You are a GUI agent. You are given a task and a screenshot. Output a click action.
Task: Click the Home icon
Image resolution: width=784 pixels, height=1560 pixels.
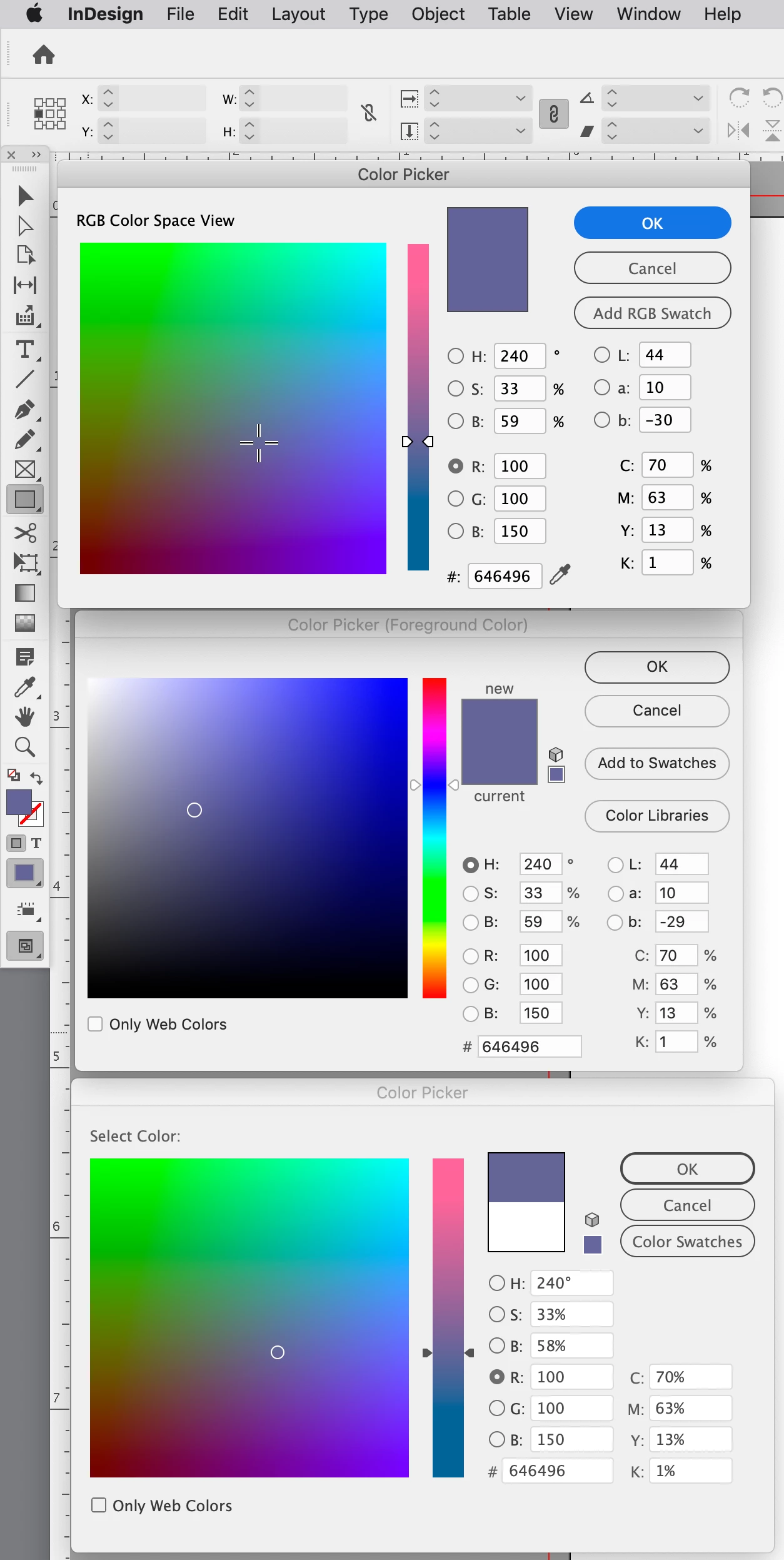click(x=44, y=54)
